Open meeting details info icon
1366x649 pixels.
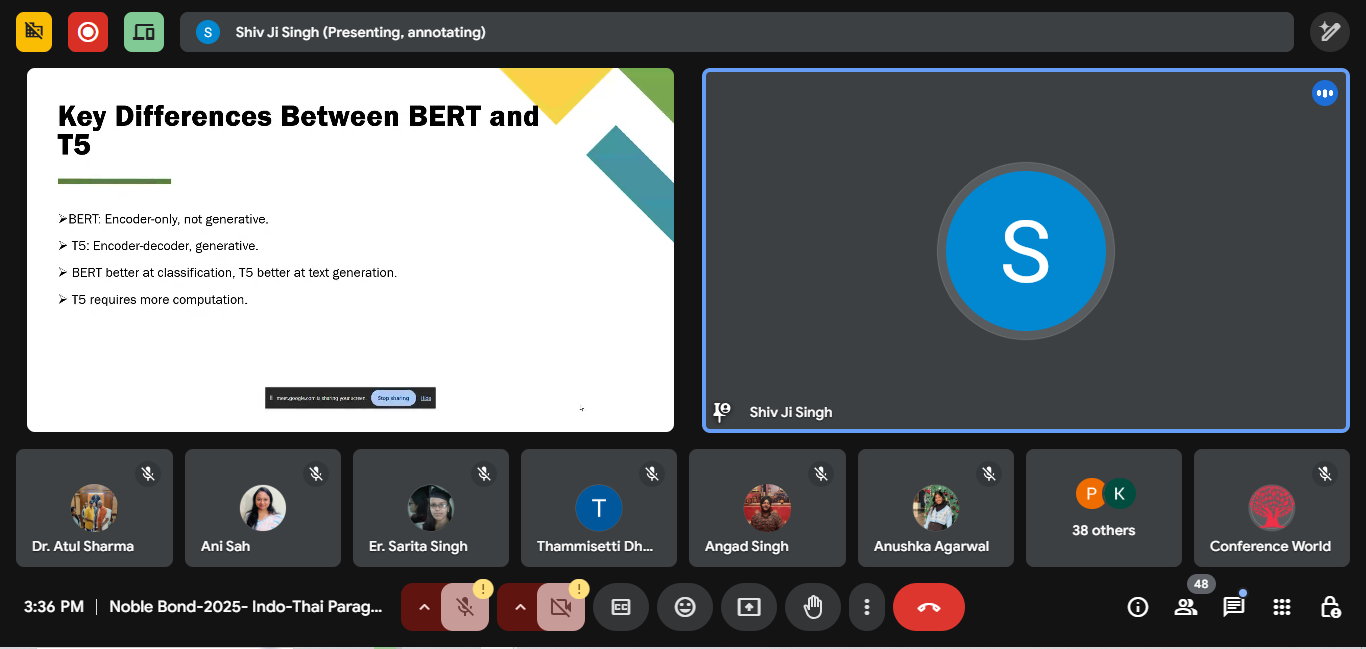[1138, 607]
